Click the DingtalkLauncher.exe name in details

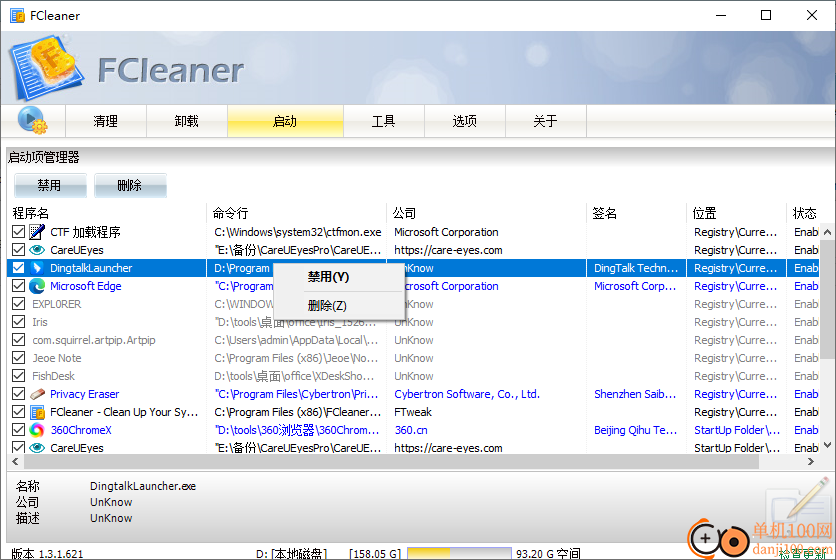click(143, 486)
